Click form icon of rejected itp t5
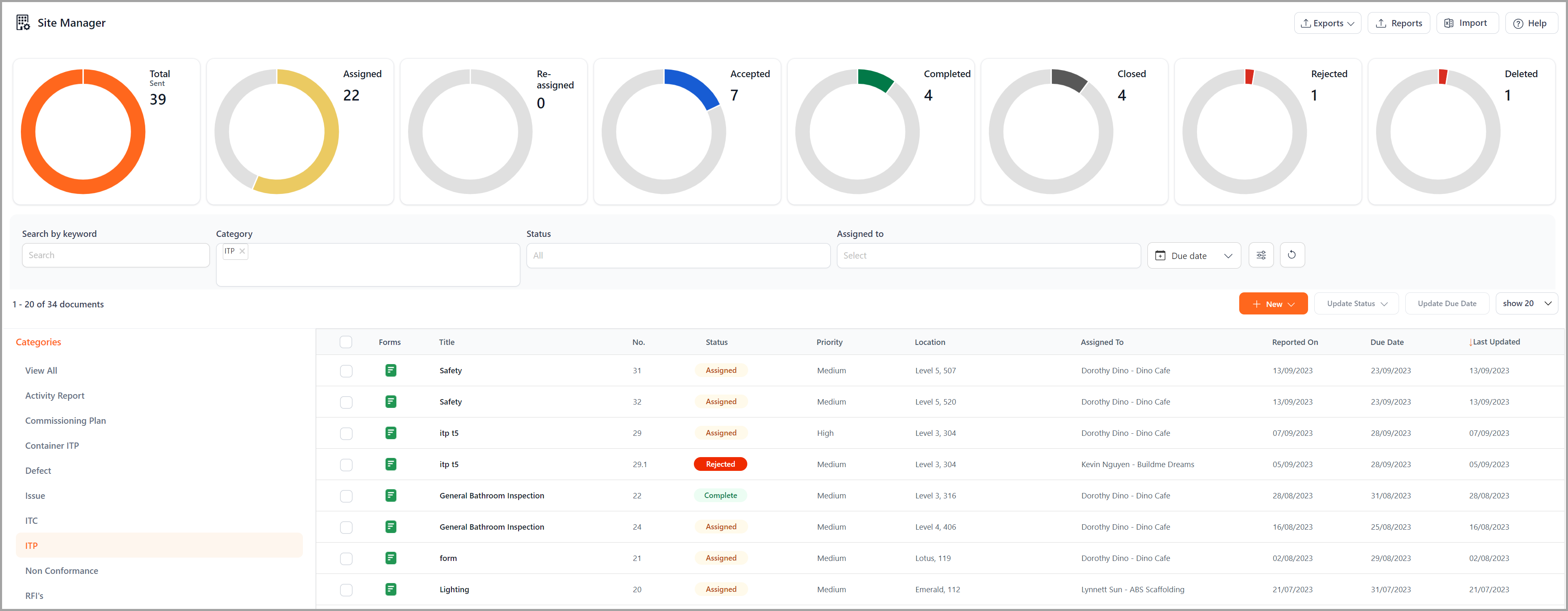1568x611 pixels. point(391,464)
